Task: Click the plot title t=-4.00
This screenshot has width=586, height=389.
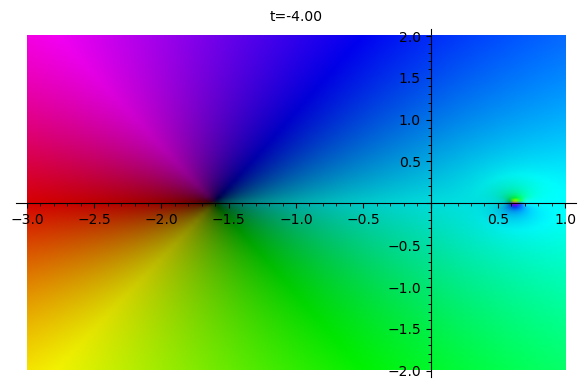Action: coord(296,16)
